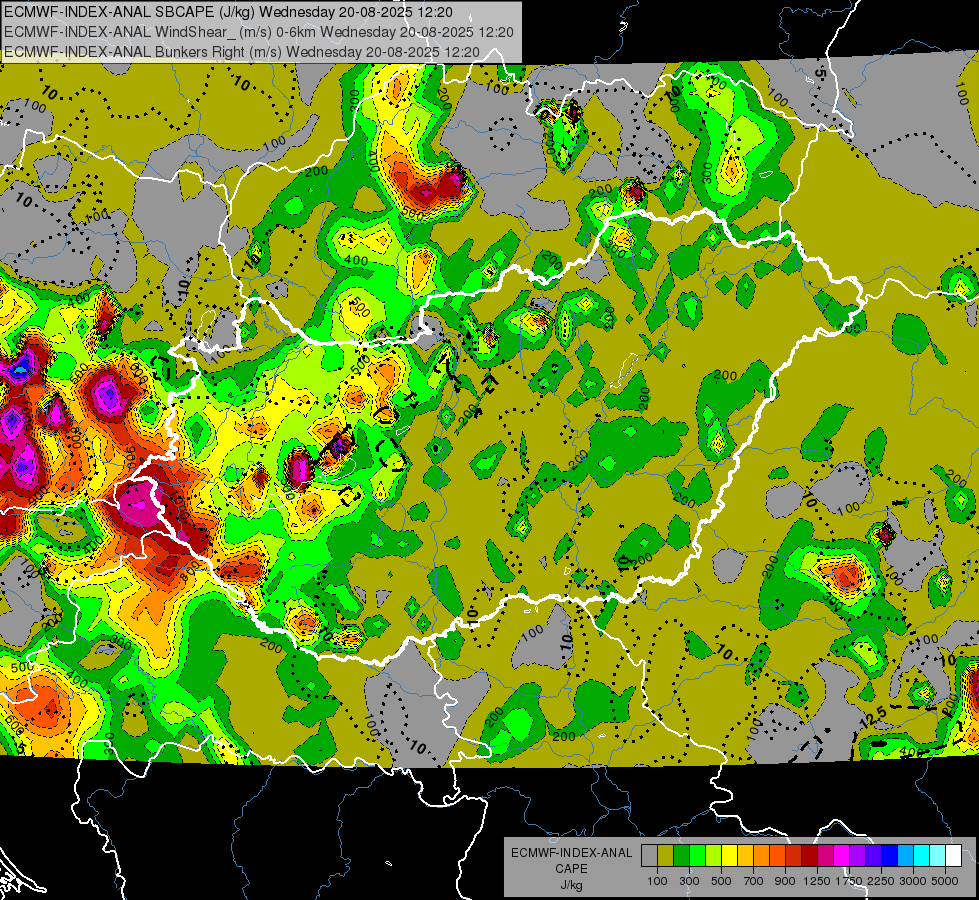979x900 pixels.
Task: Click the legend value 3000
Action: click(913, 881)
